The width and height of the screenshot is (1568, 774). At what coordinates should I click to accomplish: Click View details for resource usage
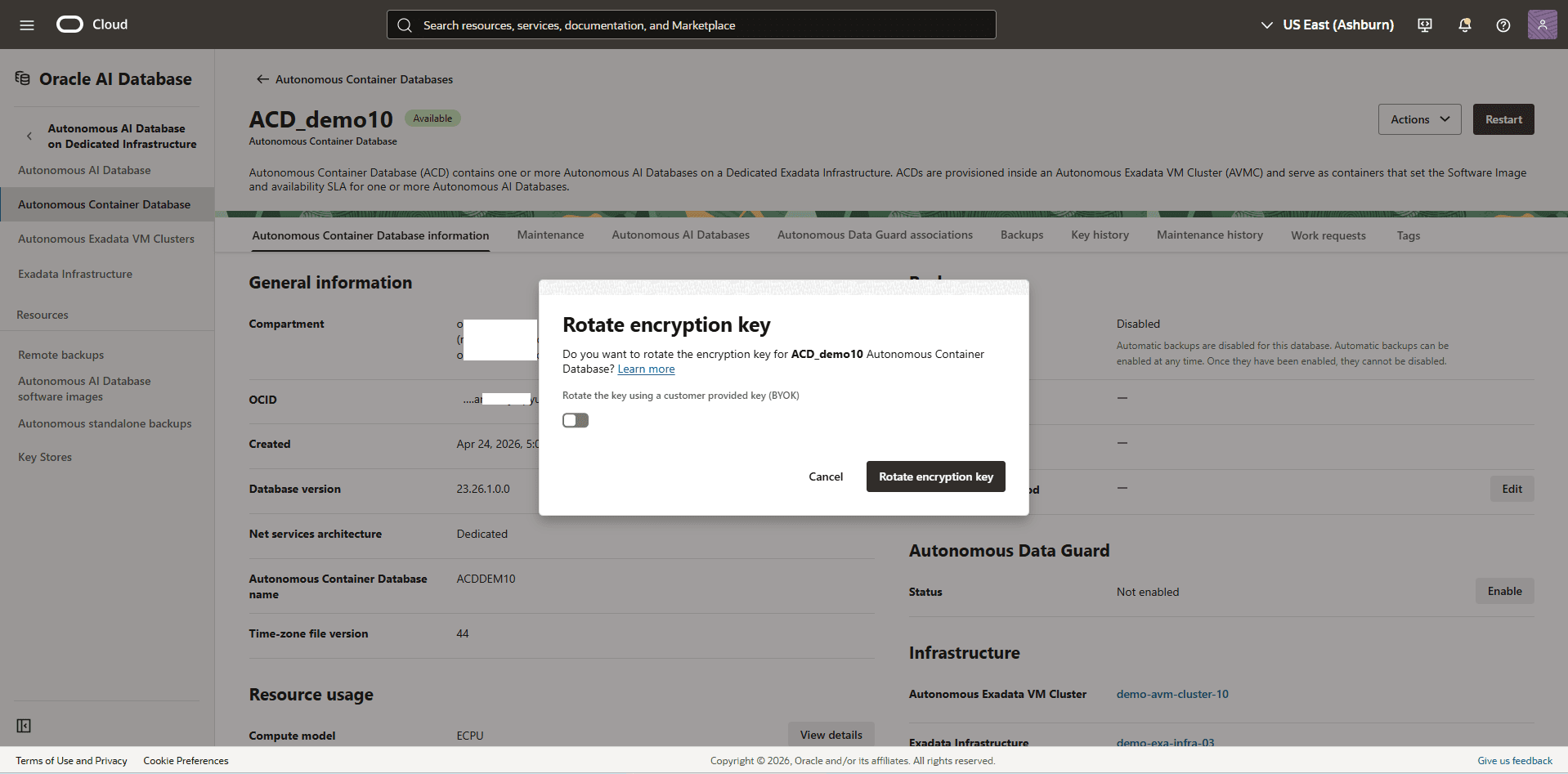point(831,735)
